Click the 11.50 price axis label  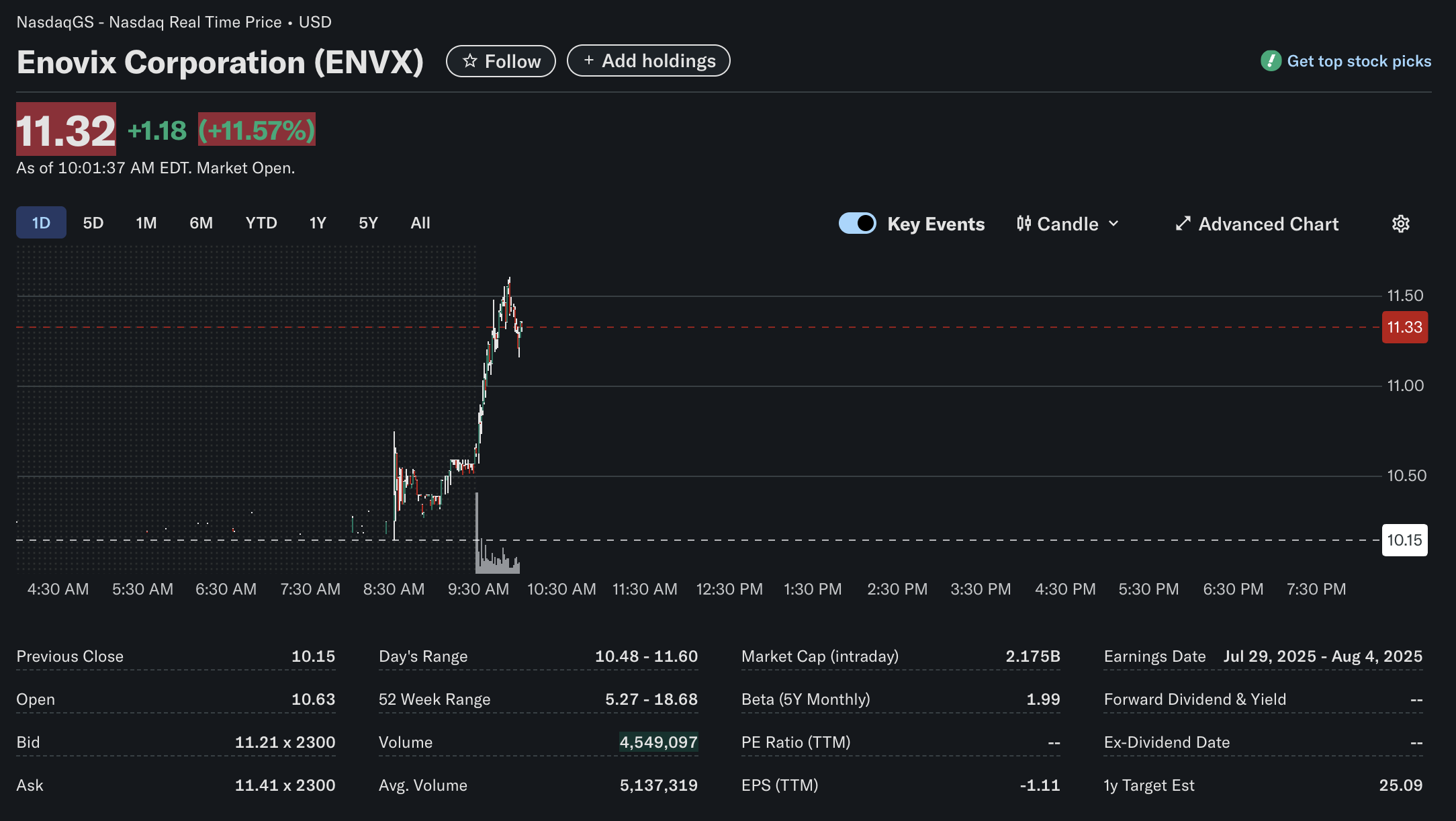pyautogui.click(x=1405, y=296)
